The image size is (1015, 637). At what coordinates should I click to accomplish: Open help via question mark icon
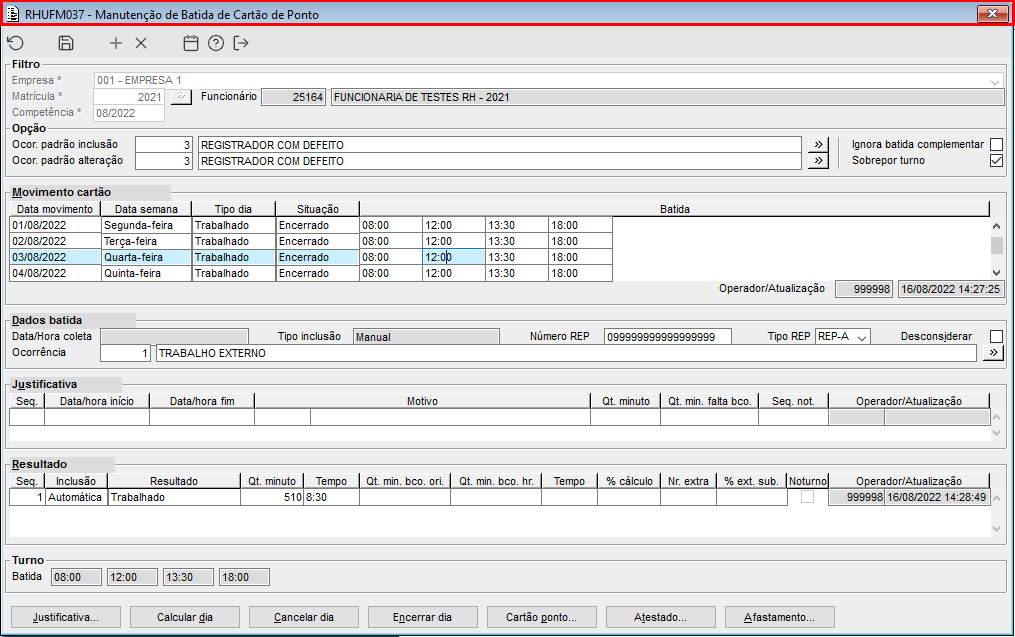click(216, 43)
